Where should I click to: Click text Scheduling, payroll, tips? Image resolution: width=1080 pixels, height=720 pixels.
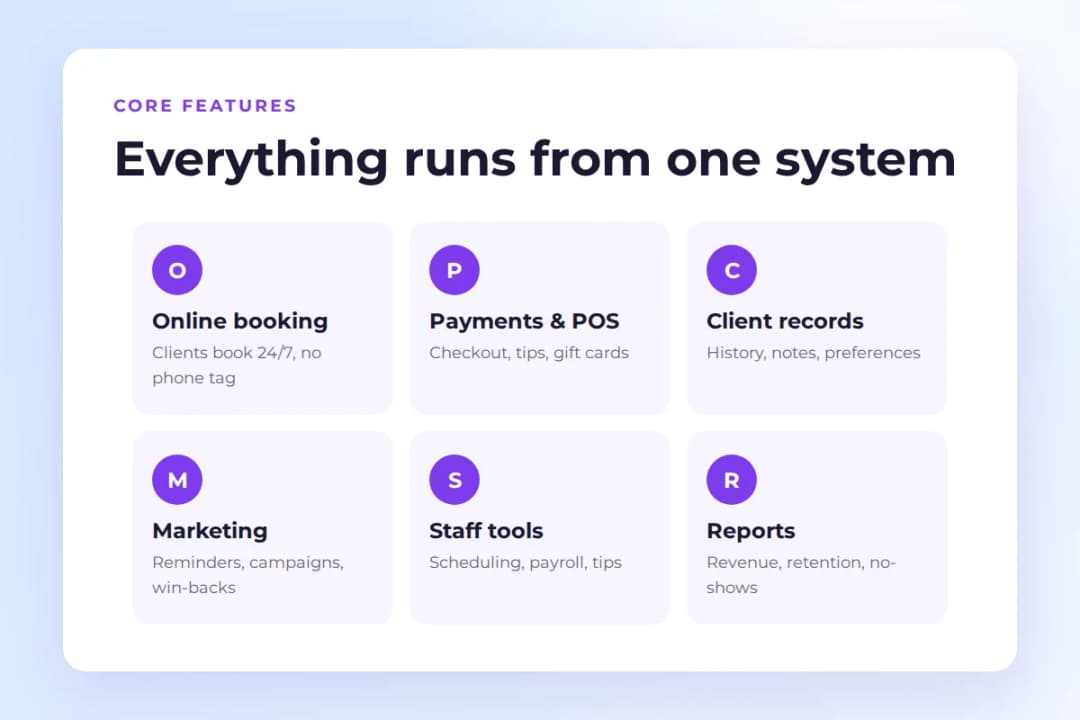tap(526, 562)
